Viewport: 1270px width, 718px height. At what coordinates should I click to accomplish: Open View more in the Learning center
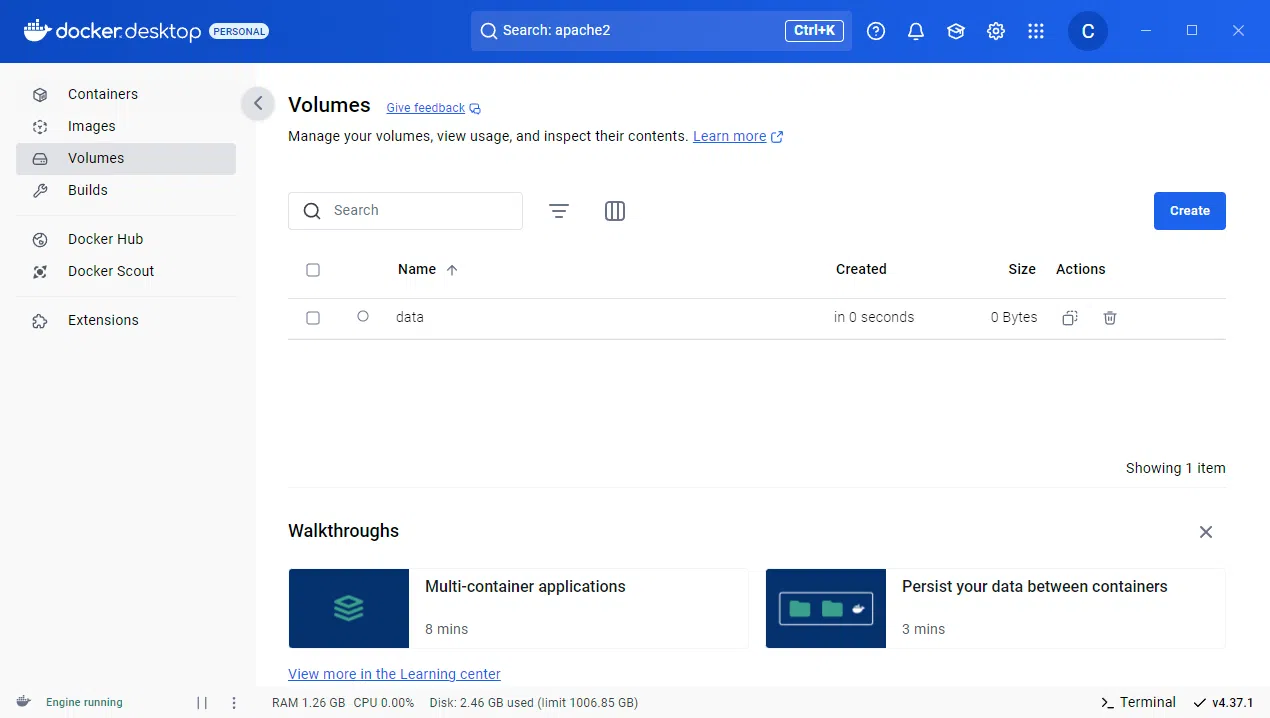click(394, 673)
